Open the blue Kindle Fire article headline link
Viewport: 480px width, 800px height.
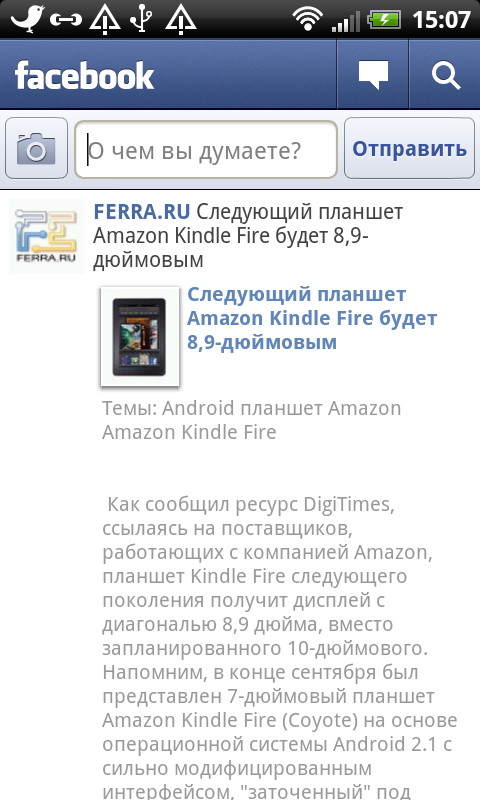point(312,318)
